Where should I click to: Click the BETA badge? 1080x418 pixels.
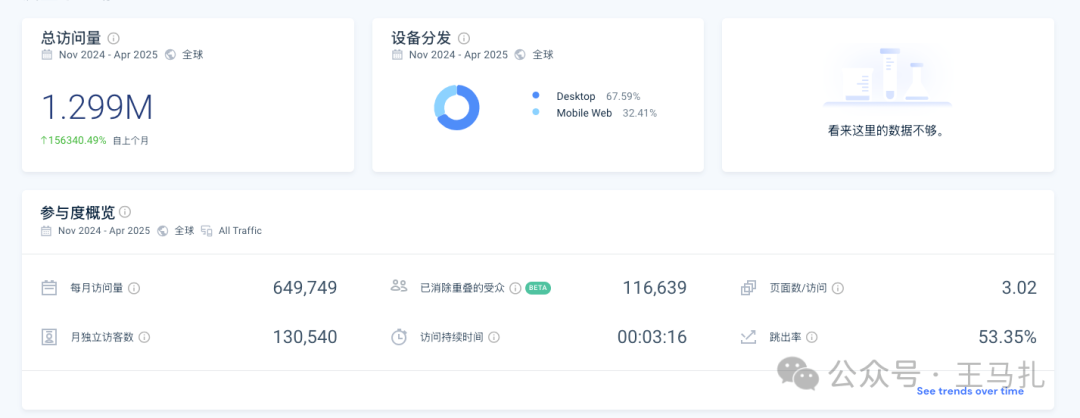[538, 288]
